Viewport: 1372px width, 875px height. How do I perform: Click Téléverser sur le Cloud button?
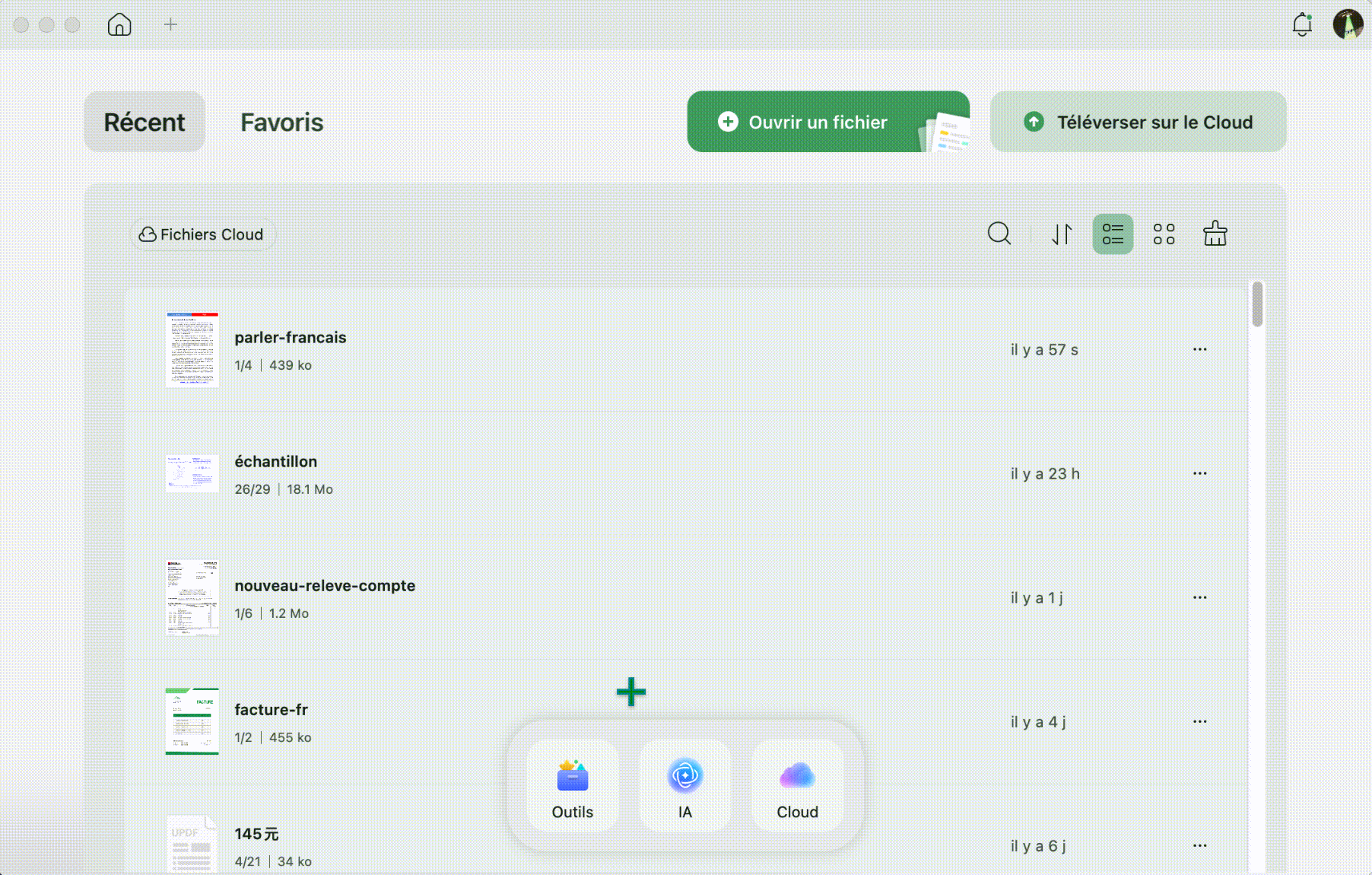click(1138, 122)
